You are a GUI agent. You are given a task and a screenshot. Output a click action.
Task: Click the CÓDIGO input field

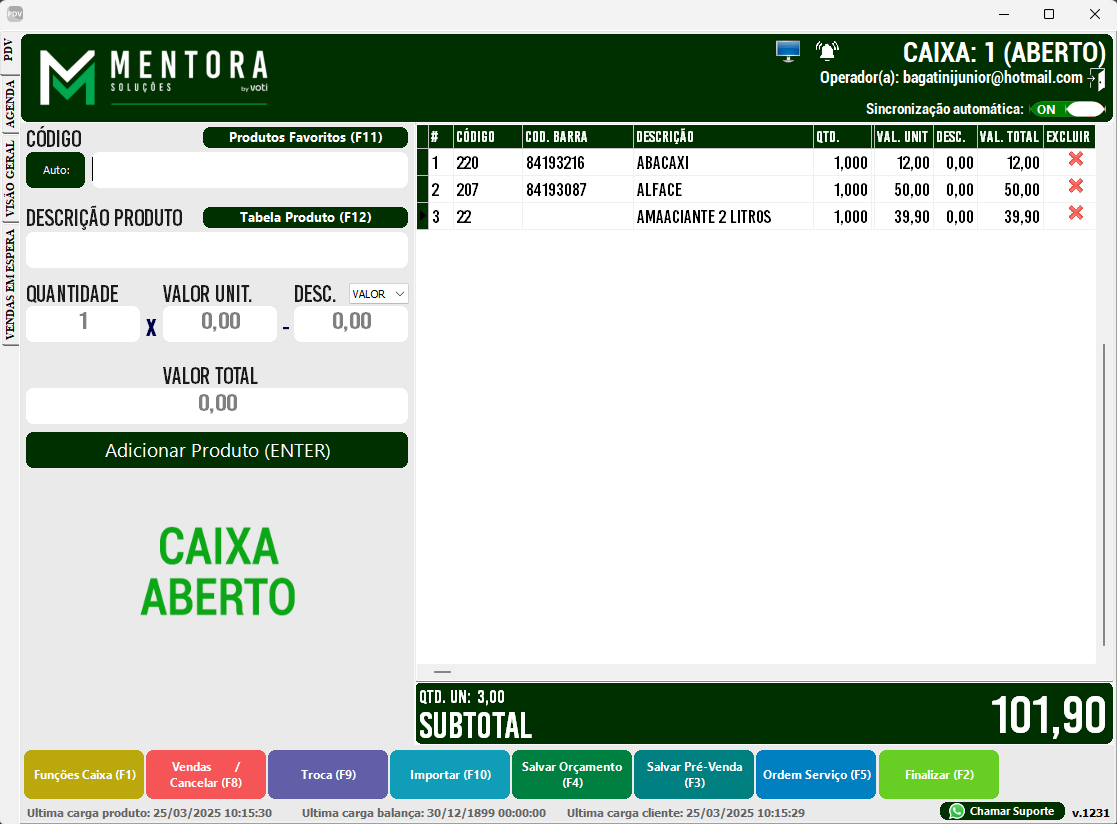pos(249,170)
